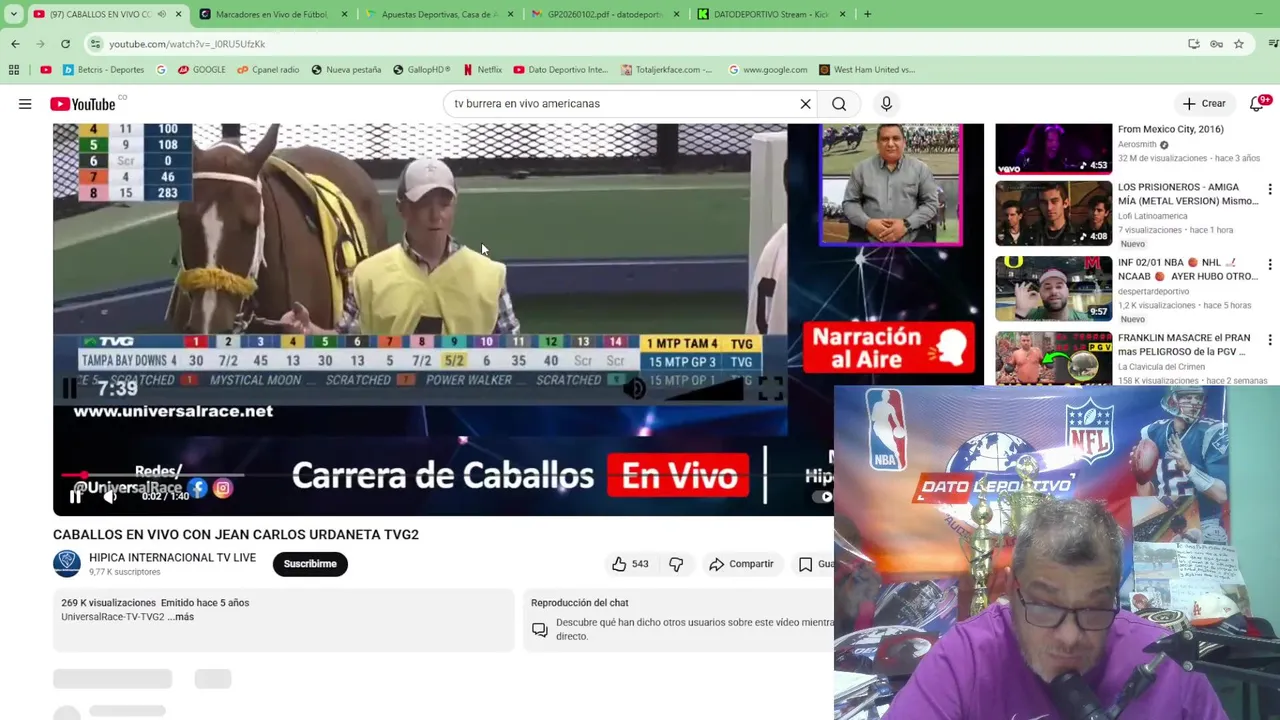Open GOOGLE bookmark
Viewport: 1280px width, 720px height.
click(201, 70)
